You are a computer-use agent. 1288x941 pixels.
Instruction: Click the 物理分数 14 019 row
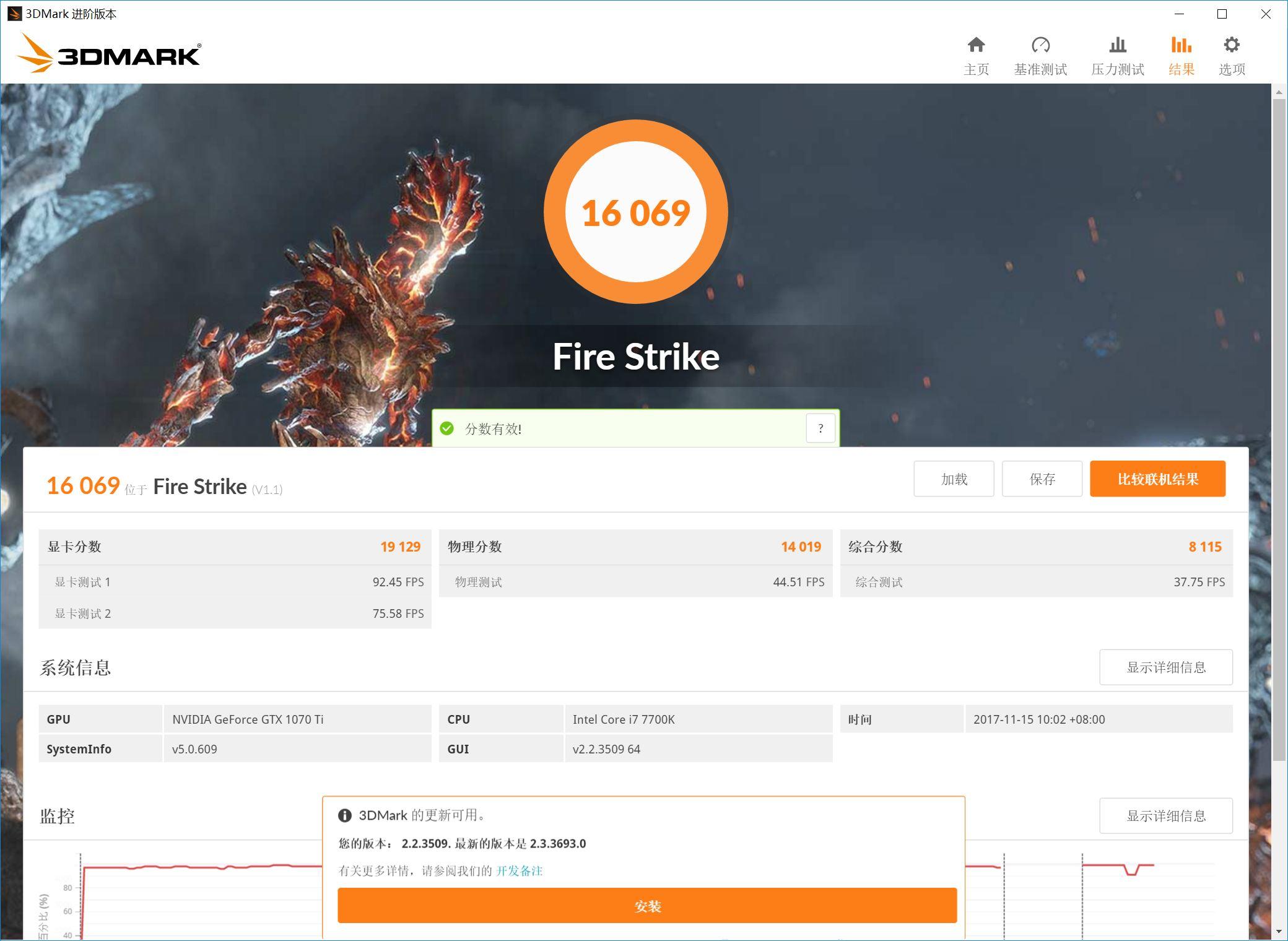point(635,547)
